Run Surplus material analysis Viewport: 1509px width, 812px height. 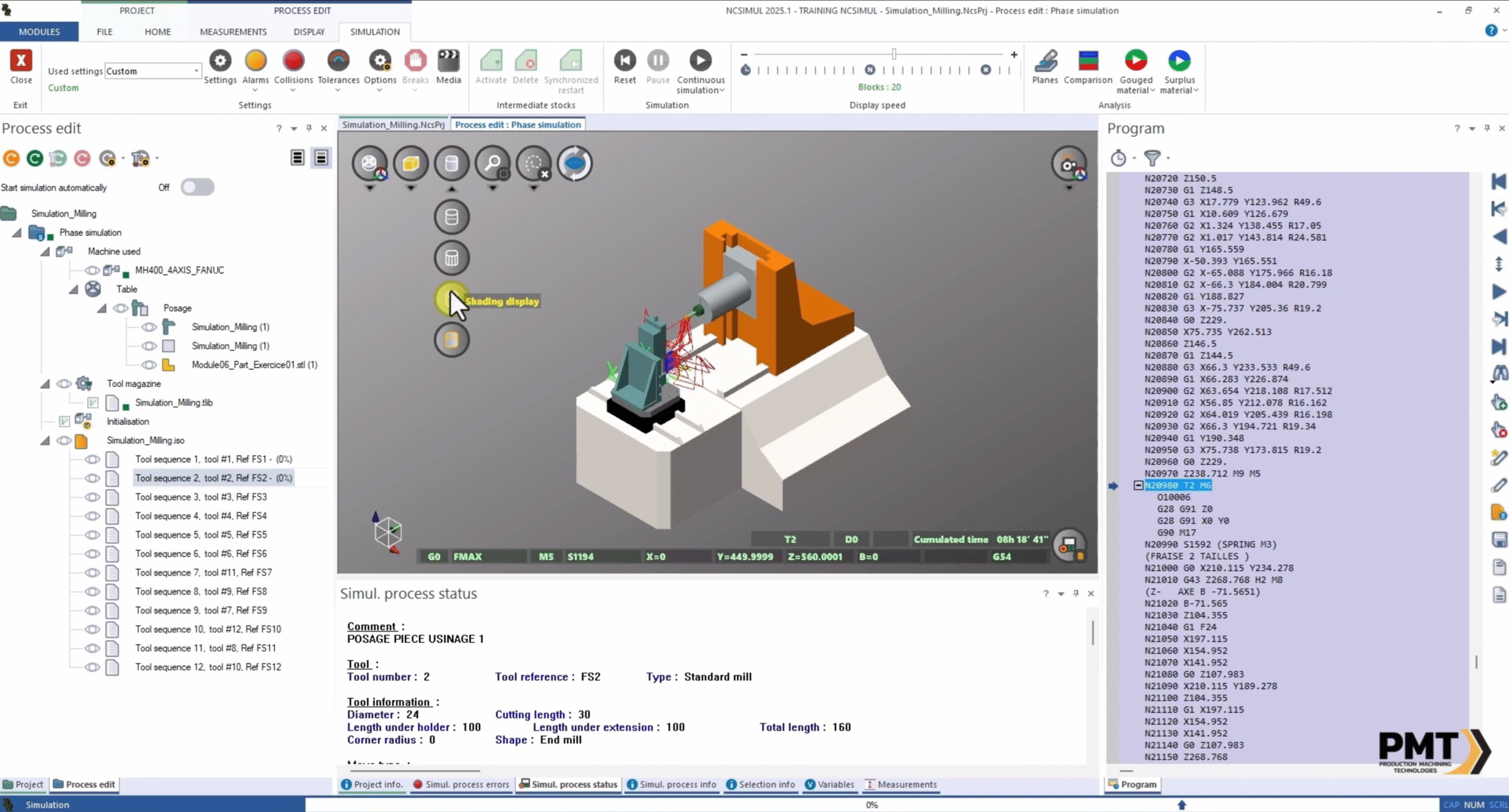click(1179, 60)
